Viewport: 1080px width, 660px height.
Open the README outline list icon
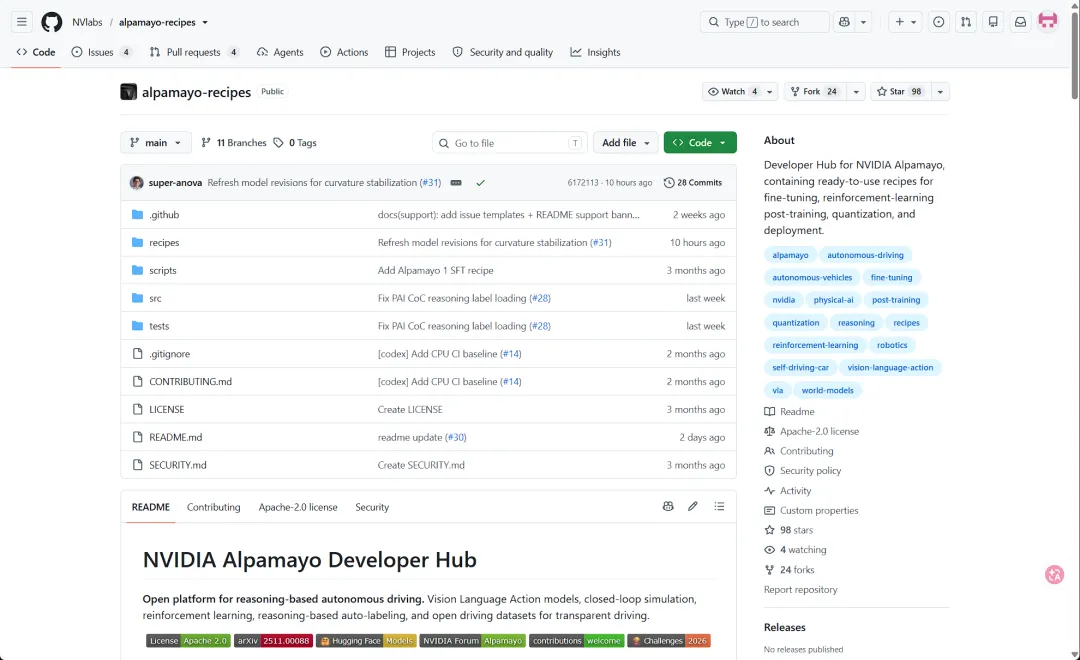click(719, 506)
